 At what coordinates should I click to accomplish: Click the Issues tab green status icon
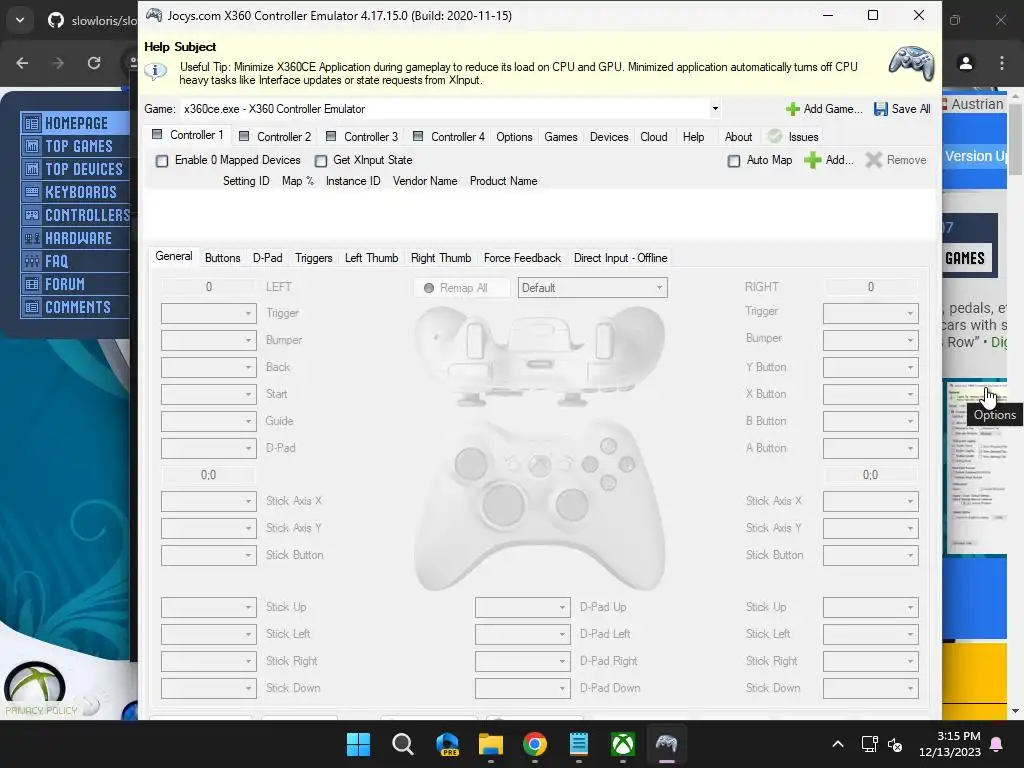pyautogui.click(x=775, y=136)
